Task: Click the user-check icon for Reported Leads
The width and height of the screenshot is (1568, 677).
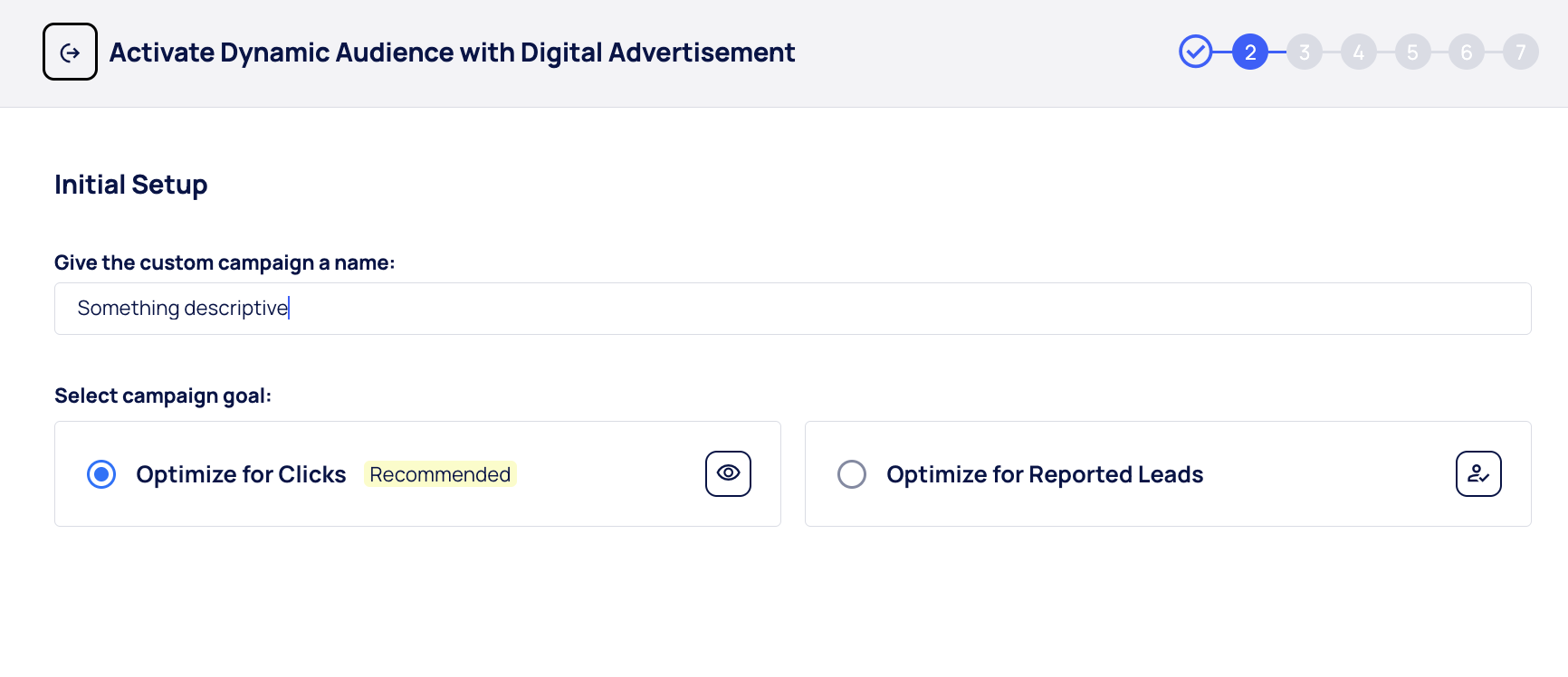Action: coord(1478,473)
